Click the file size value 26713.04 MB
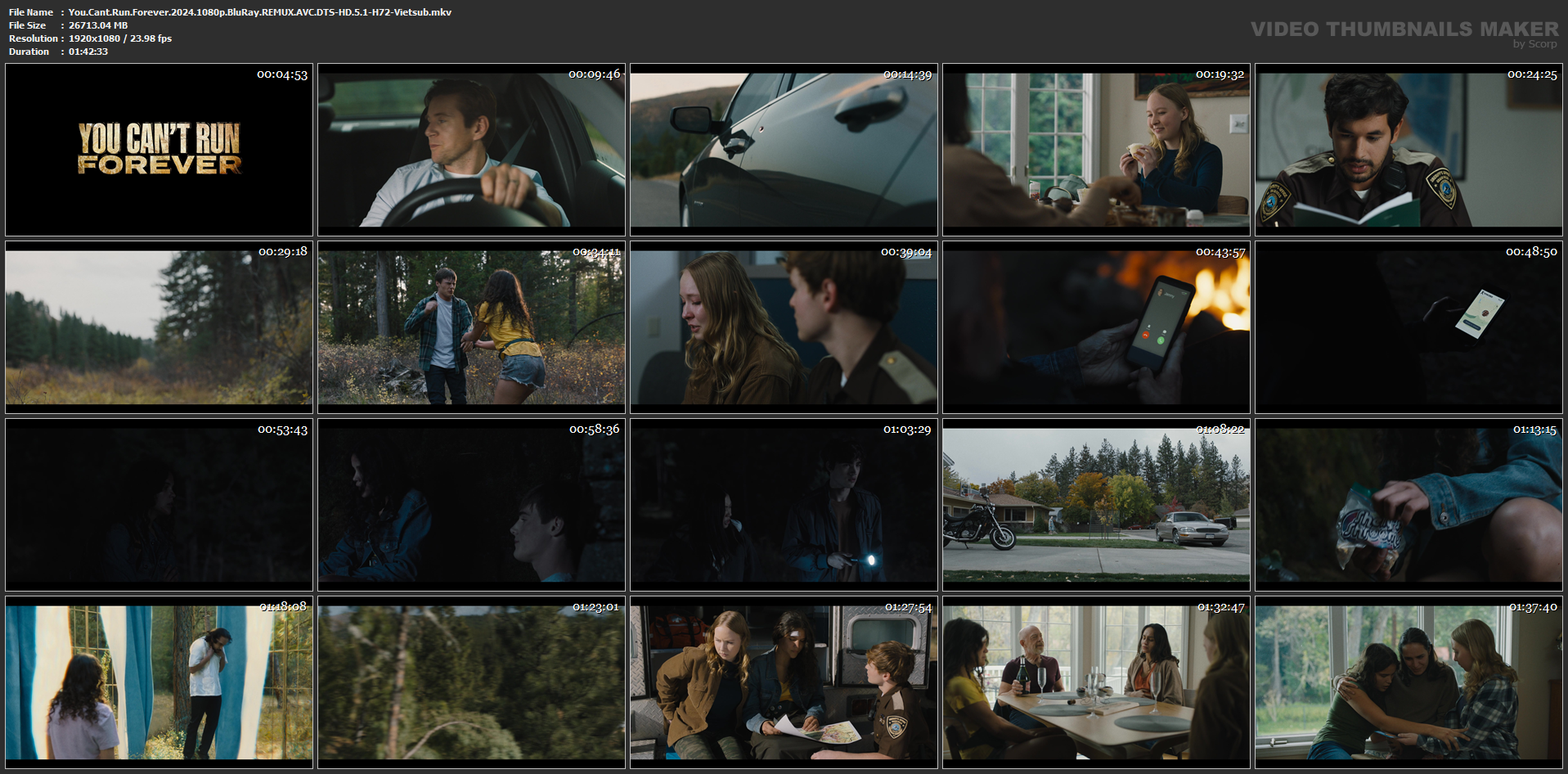Viewport: 1568px width, 774px height. pyautogui.click(x=98, y=25)
